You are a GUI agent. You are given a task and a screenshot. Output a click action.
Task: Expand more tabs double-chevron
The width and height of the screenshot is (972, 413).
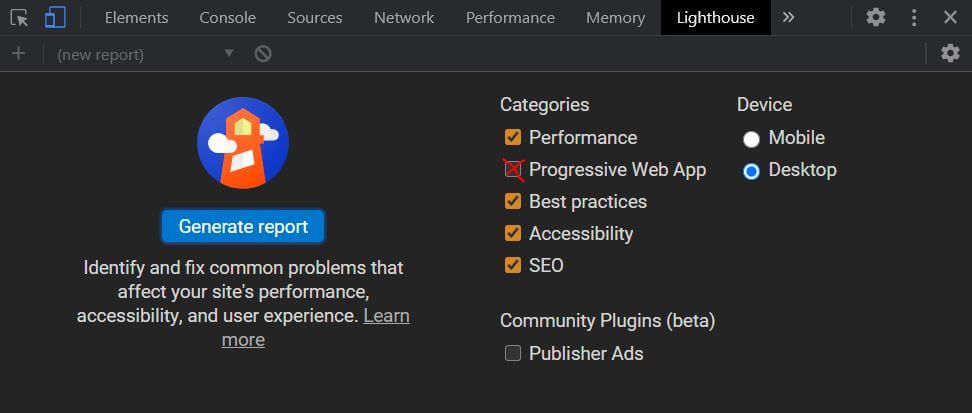pyautogui.click(x=788, y=17)
